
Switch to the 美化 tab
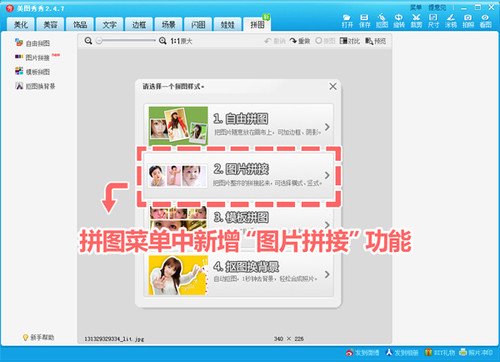[x=21, y=24]
